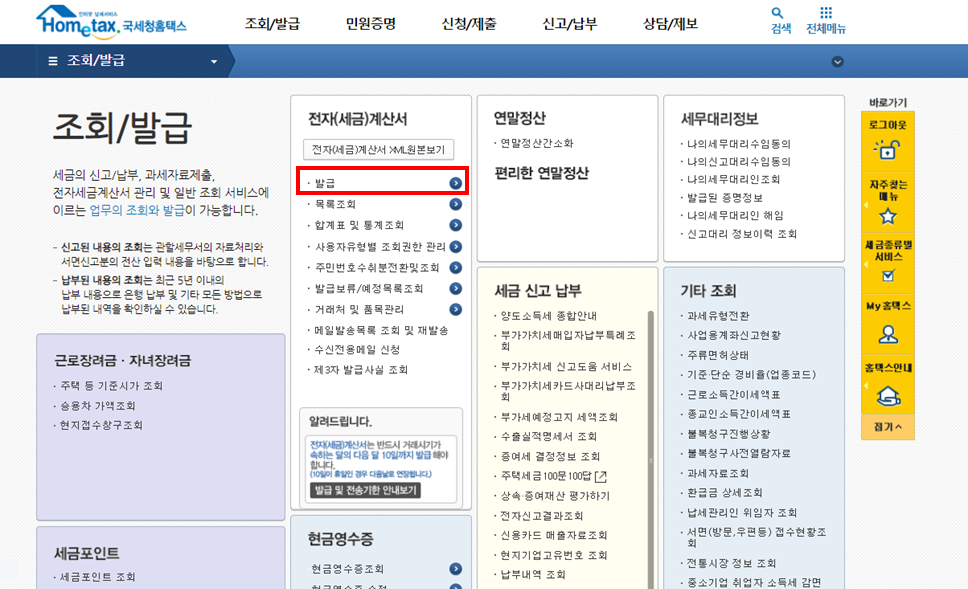Open 메일발송목록 조회 및 재발송

(382, 330)
